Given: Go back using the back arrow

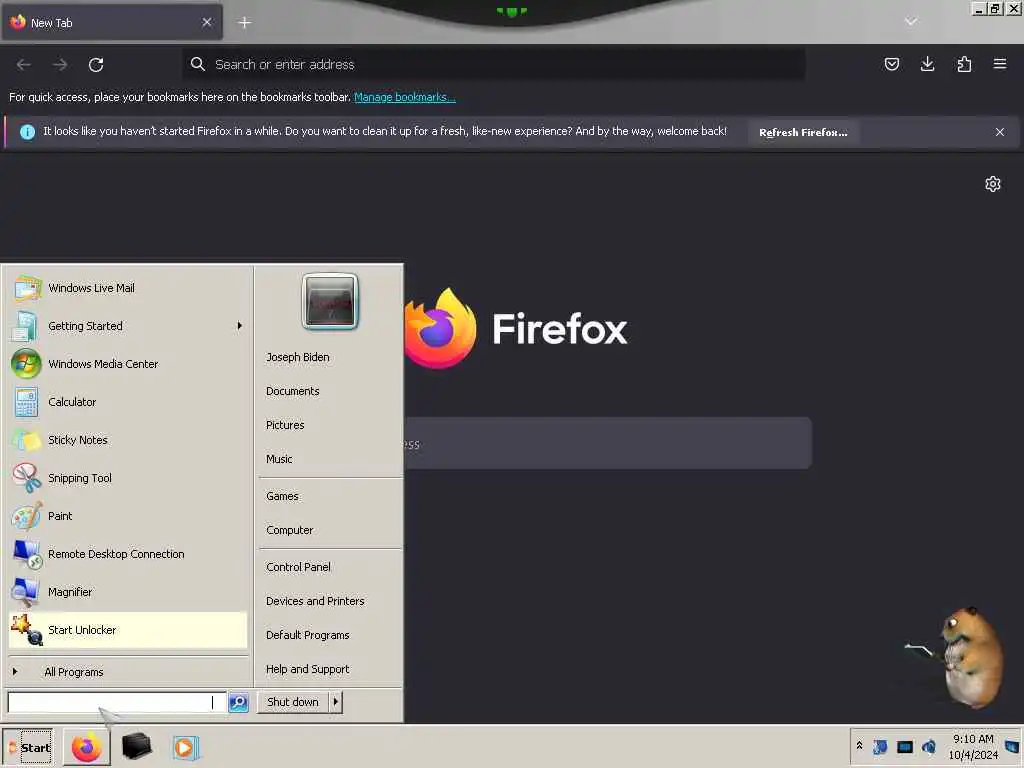Looking at the screenshot, I should (x=24, y=65).
